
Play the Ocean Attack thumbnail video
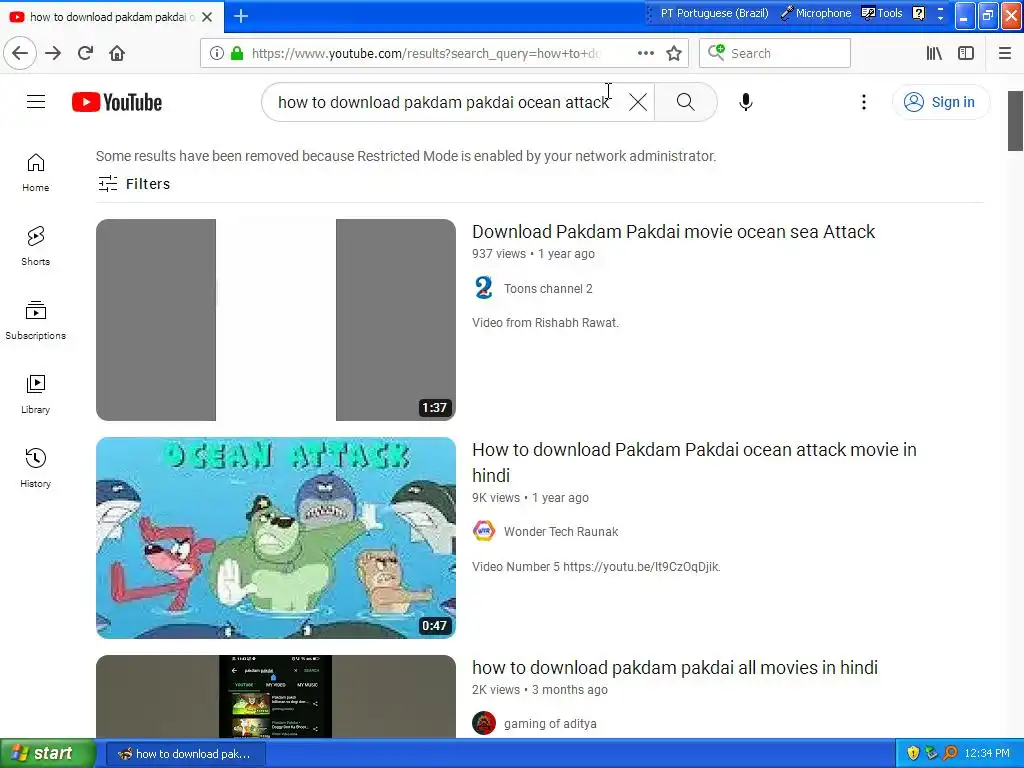click(x=276, y=537)
